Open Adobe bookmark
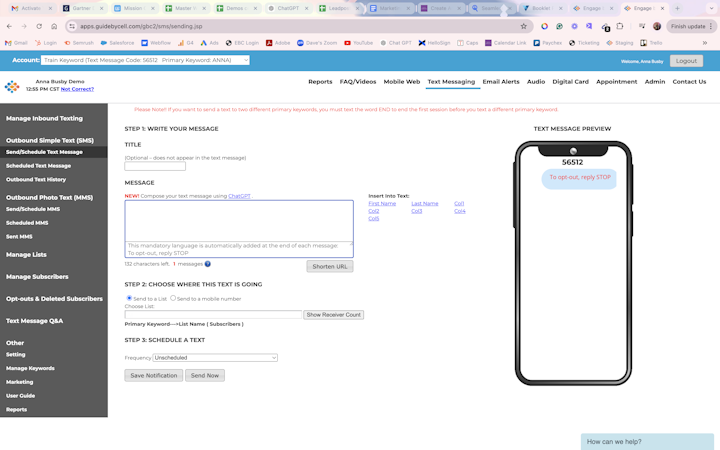The width and height of the screenshot is (720, 450). (278, 43)
